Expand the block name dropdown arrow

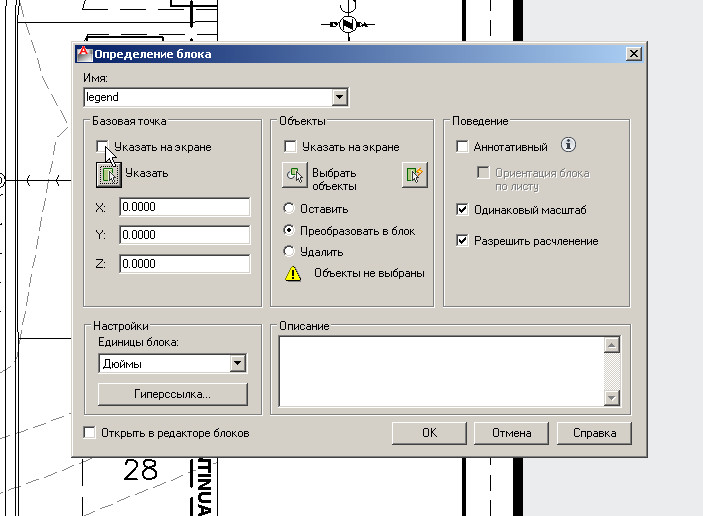pyautogui.click(x=339, y=97)
